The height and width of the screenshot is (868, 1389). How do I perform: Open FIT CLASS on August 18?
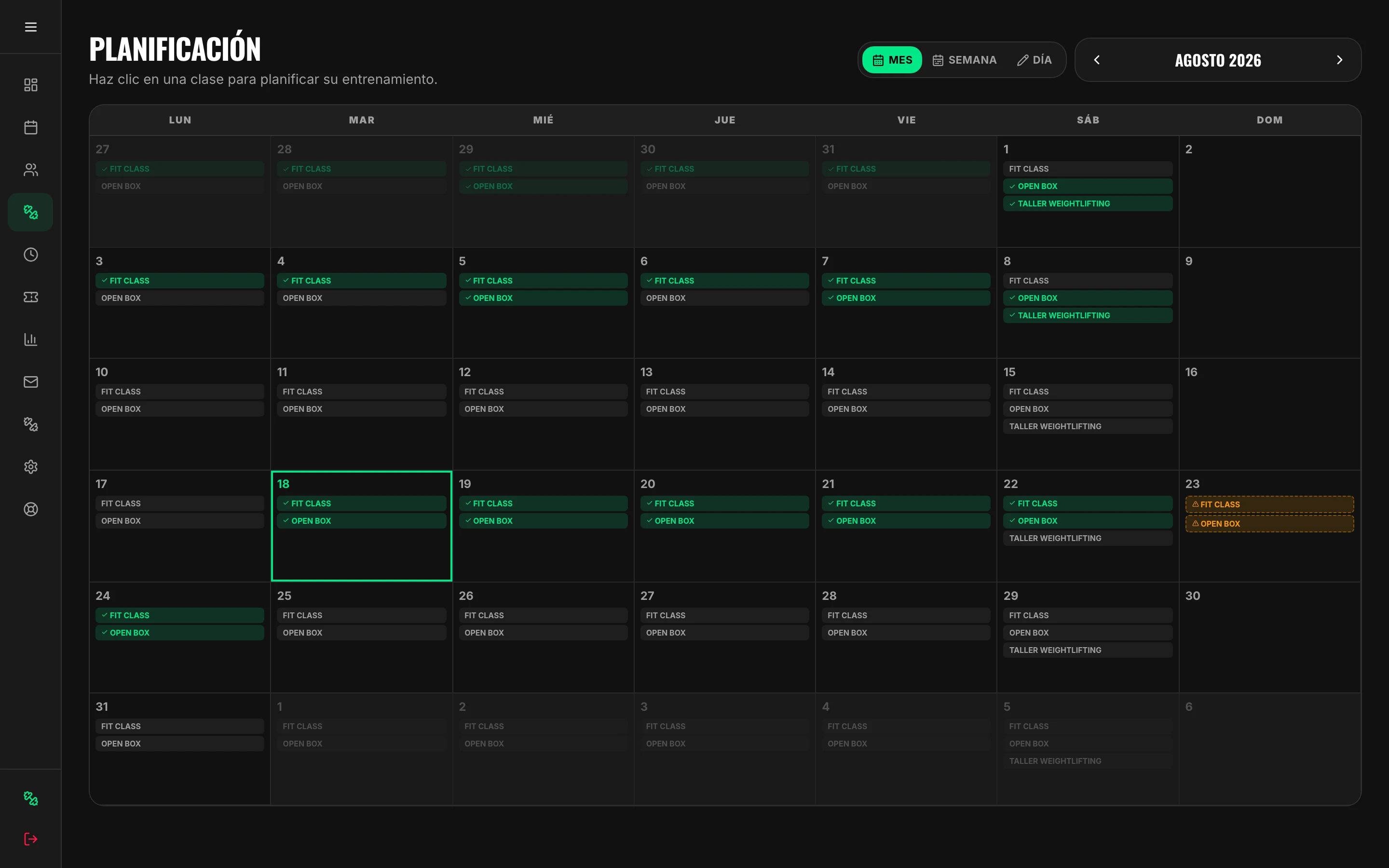click(x=362, y=503)
